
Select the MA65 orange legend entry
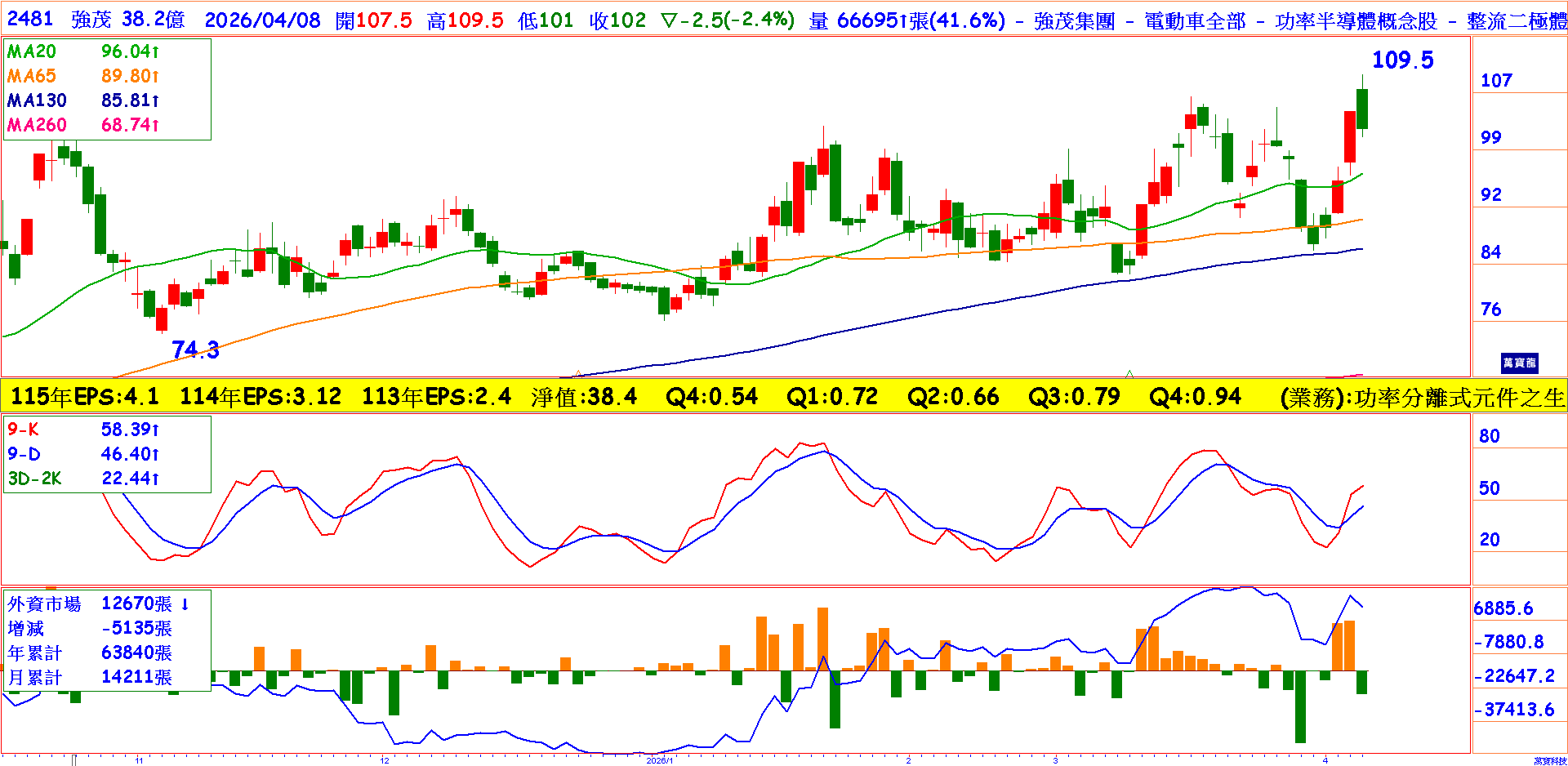tap(32, 76)
